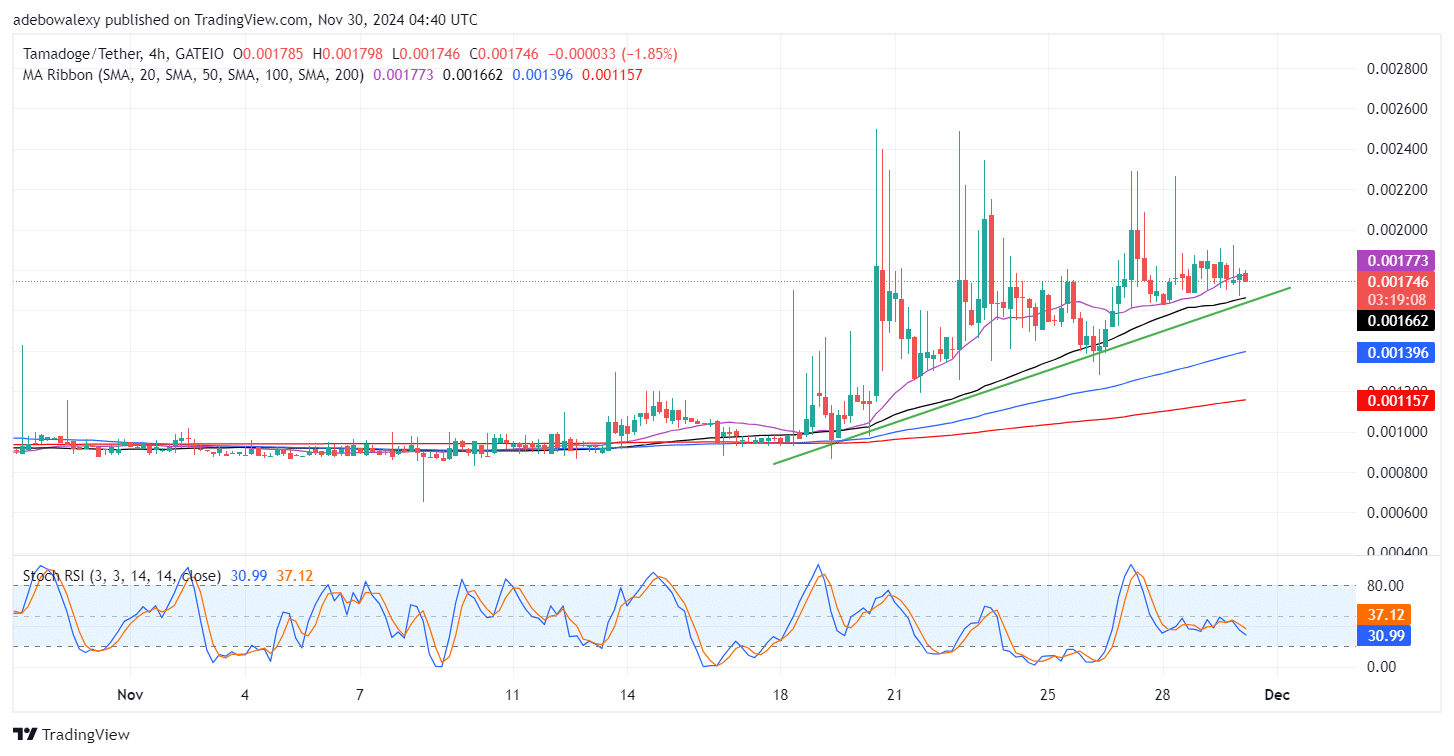This screenshot has width=1454, height=756.
Task: Click the 11 date label on time axis
Action: tap(513, 695)
